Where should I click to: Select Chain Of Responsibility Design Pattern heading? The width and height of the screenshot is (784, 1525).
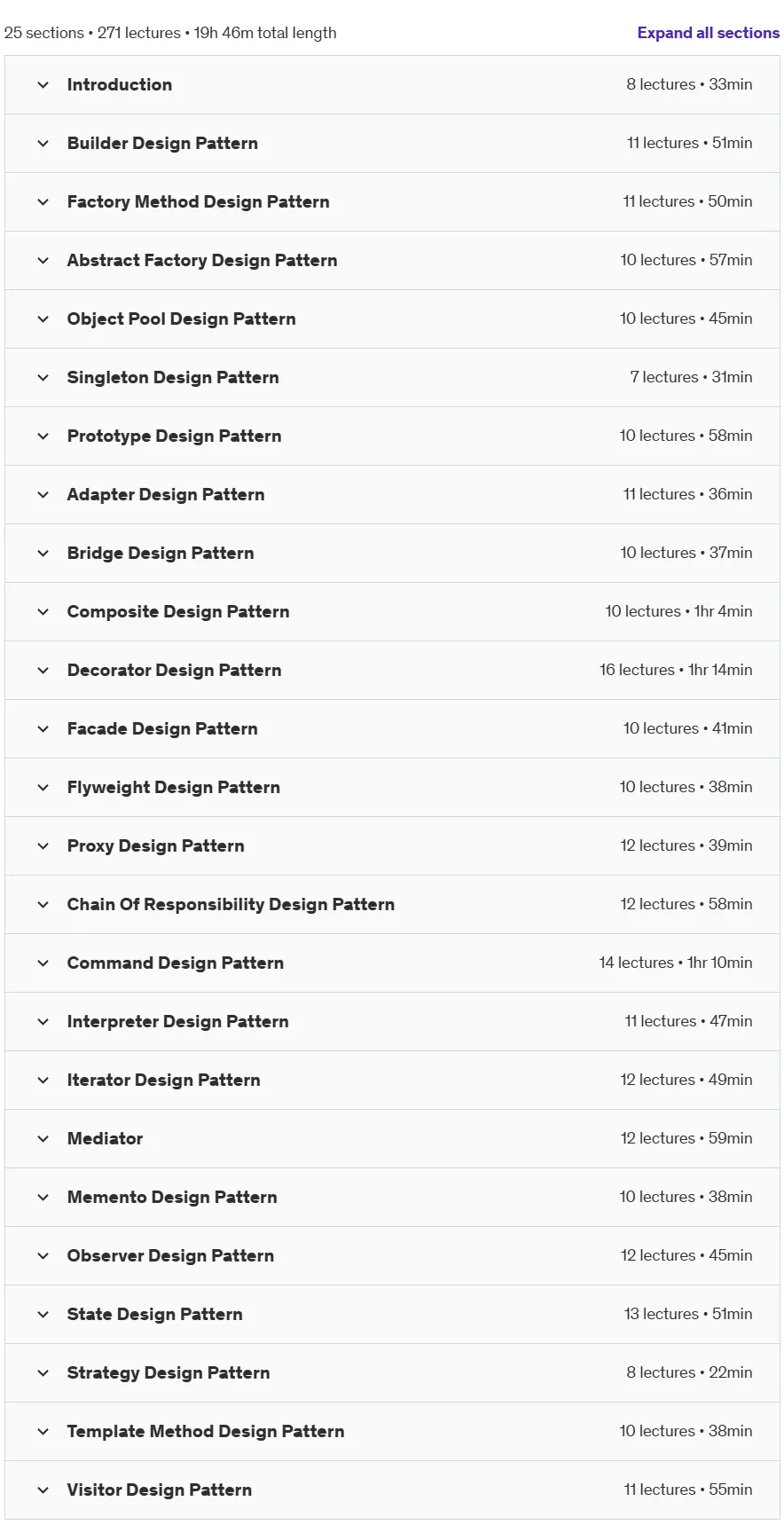point(231,905)
